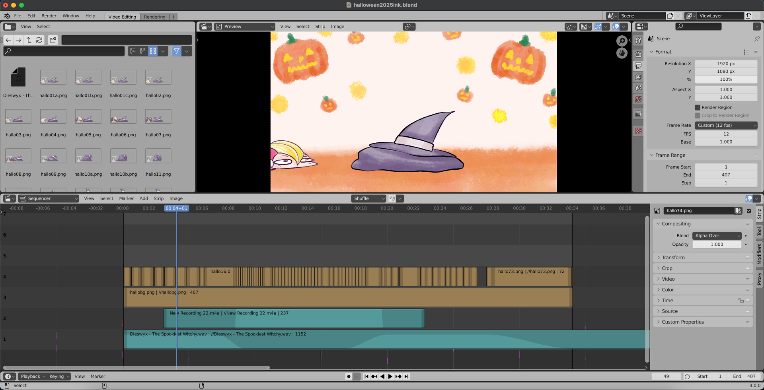Image resolution: width=764 pixels, height=390 pixels.
Task: Toggle file browser filter button
Action: 176,51
